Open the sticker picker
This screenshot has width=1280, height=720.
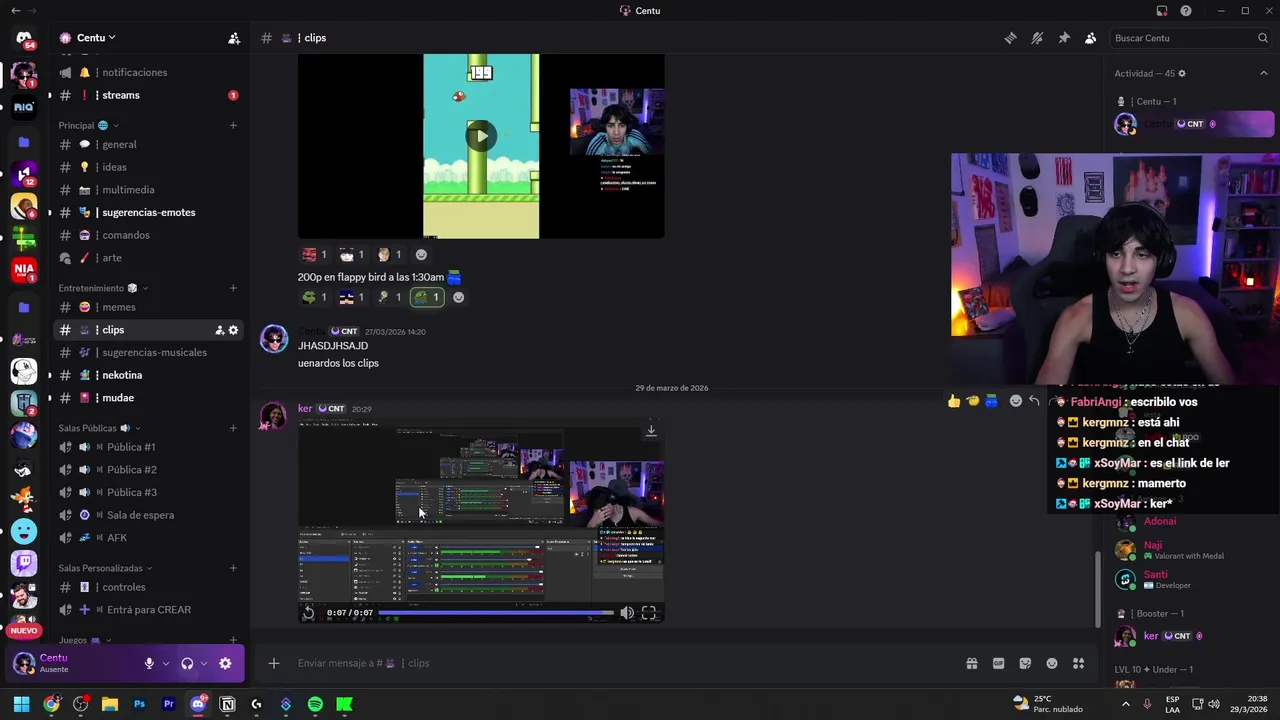pyautogui.click(x=1025, y=663)
